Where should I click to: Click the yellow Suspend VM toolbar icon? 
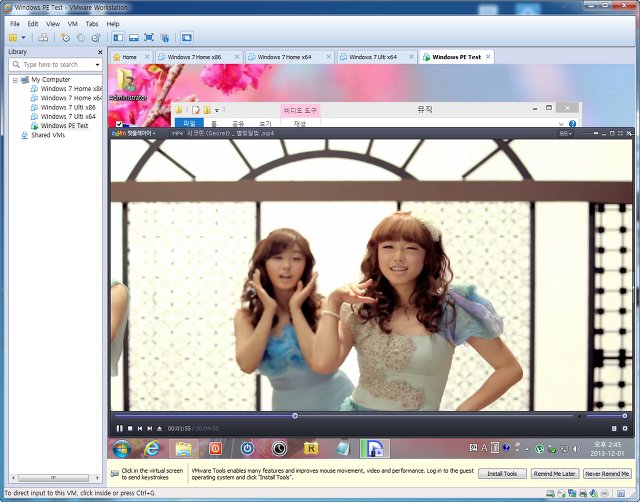(13, 38)
